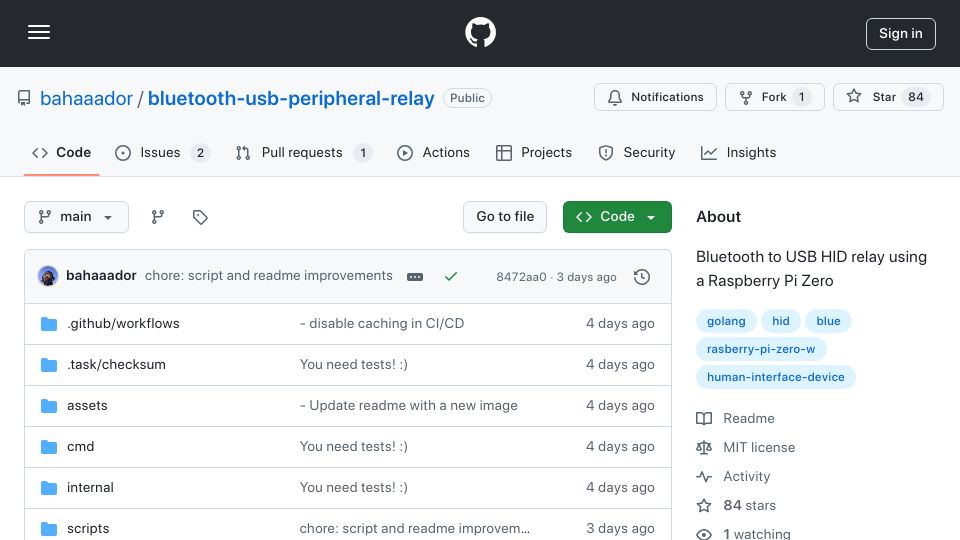Click folder icon beside .github/workflows
Image resolution: width=960 pixels, height=540 pixels.
pos(49,324)
